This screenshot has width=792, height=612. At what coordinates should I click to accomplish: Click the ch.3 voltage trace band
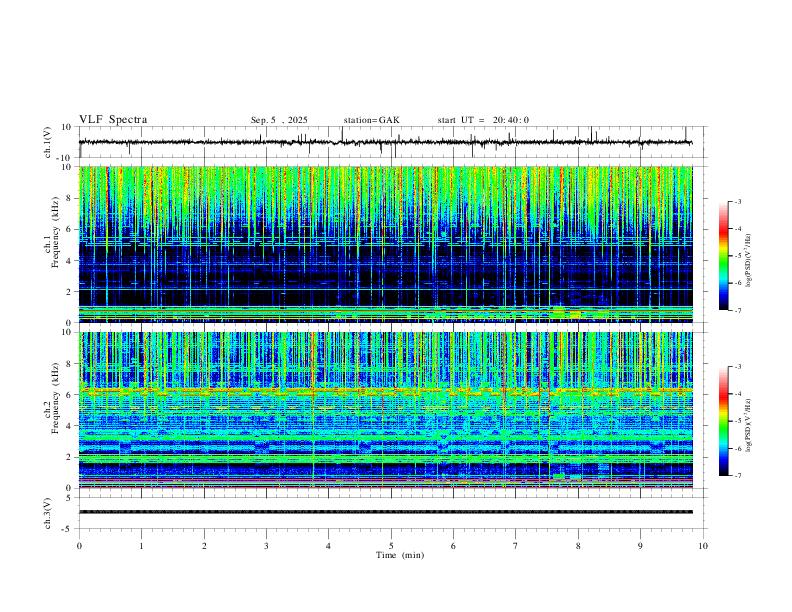385,512
